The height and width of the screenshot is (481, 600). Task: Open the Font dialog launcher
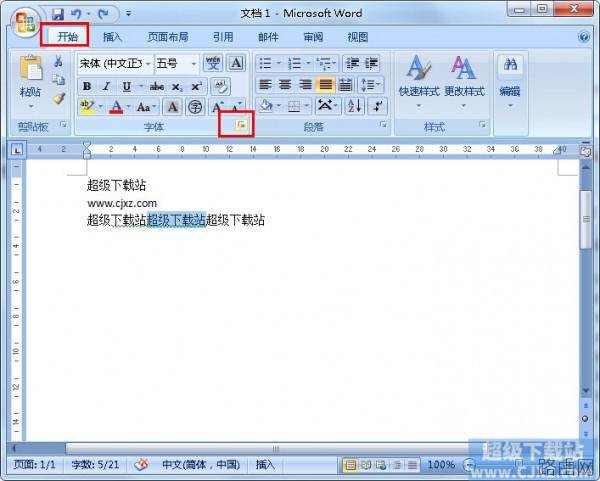tap(241, 124)
